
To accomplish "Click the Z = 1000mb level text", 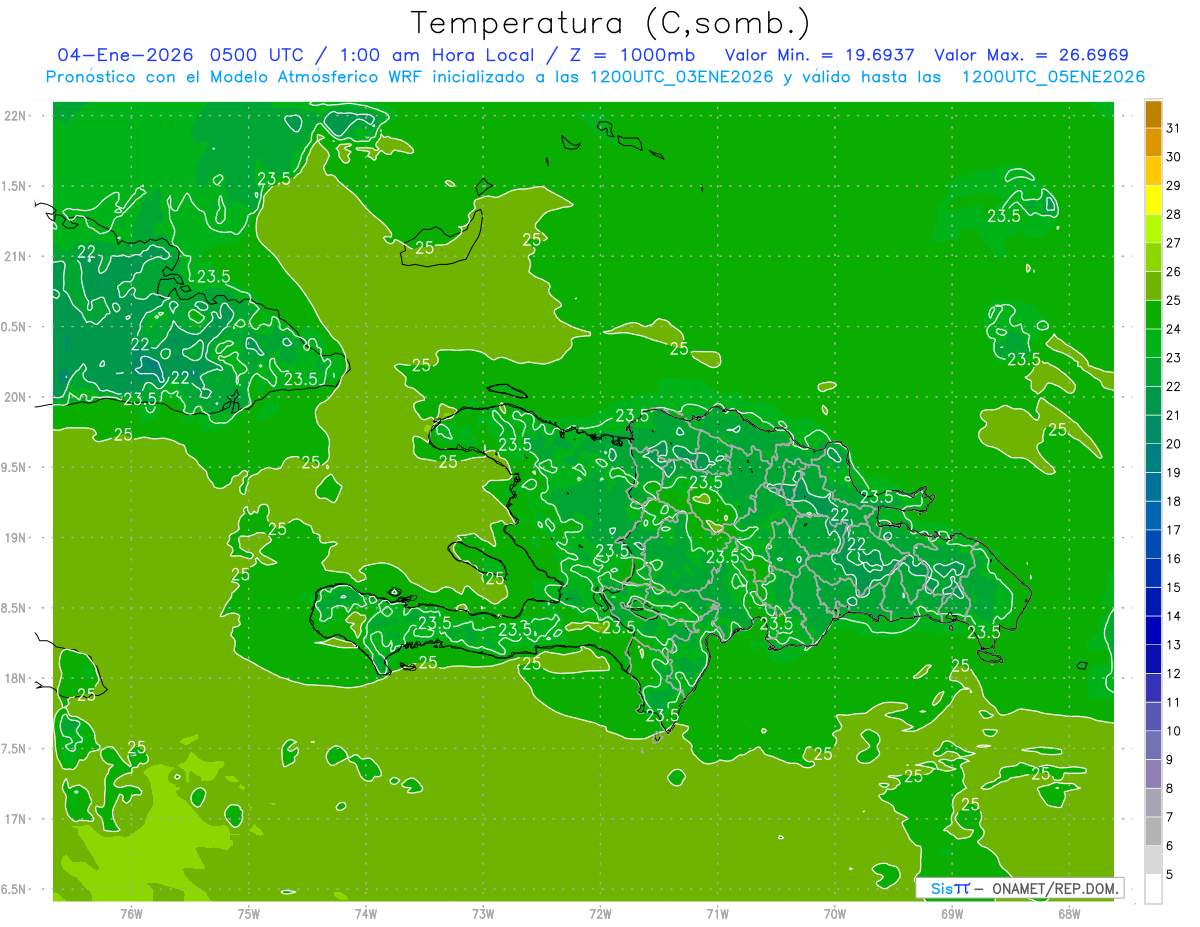I will click(x=641, y=55).
